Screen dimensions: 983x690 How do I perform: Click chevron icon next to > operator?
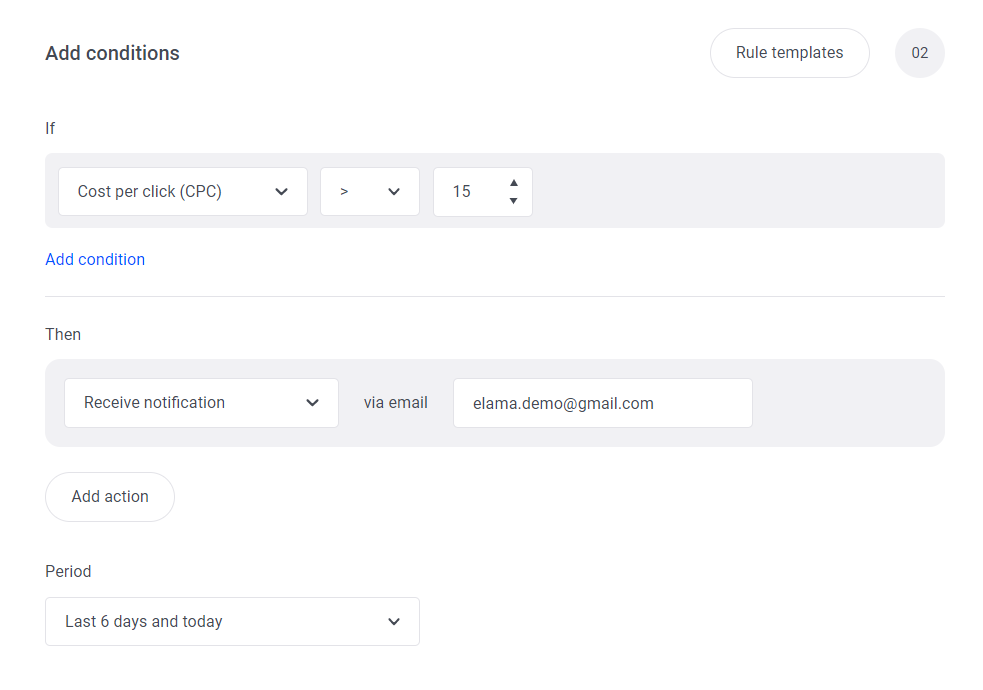394,192
